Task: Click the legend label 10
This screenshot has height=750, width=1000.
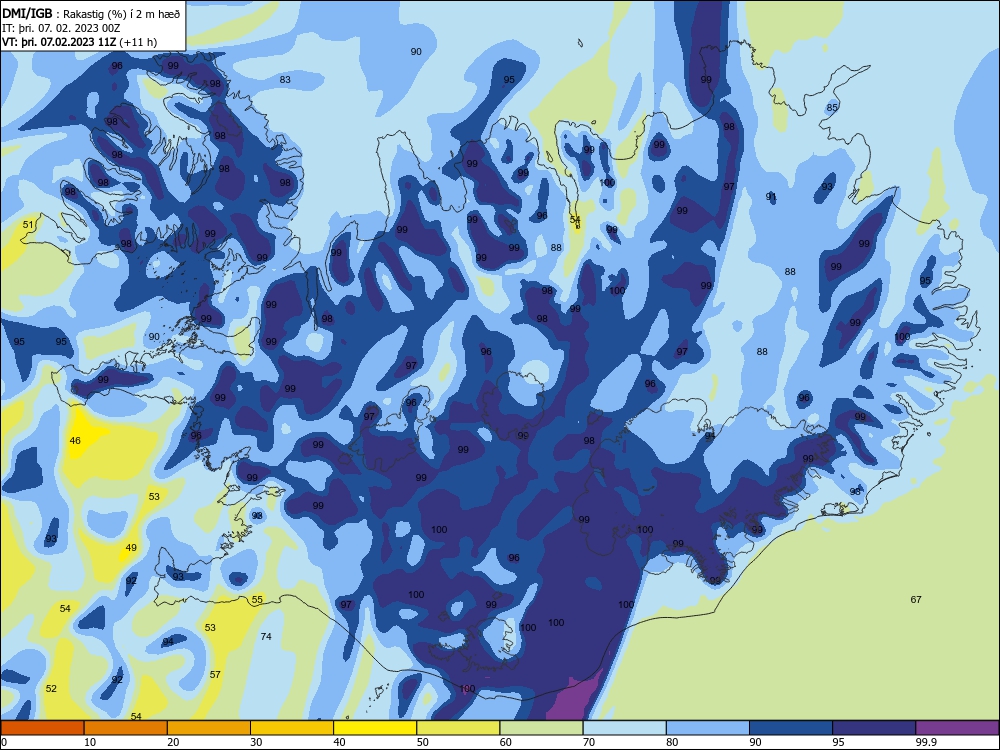Action: (90, 742)
